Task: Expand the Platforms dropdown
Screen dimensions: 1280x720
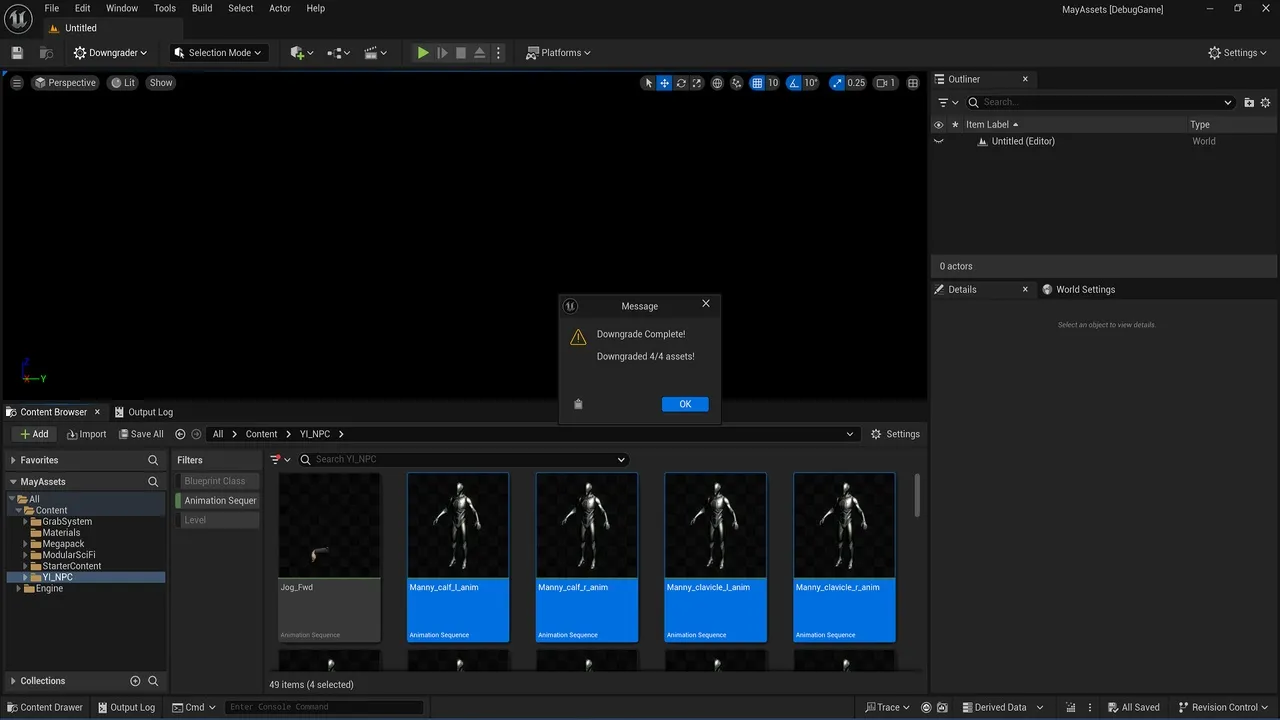Action: 558,53
